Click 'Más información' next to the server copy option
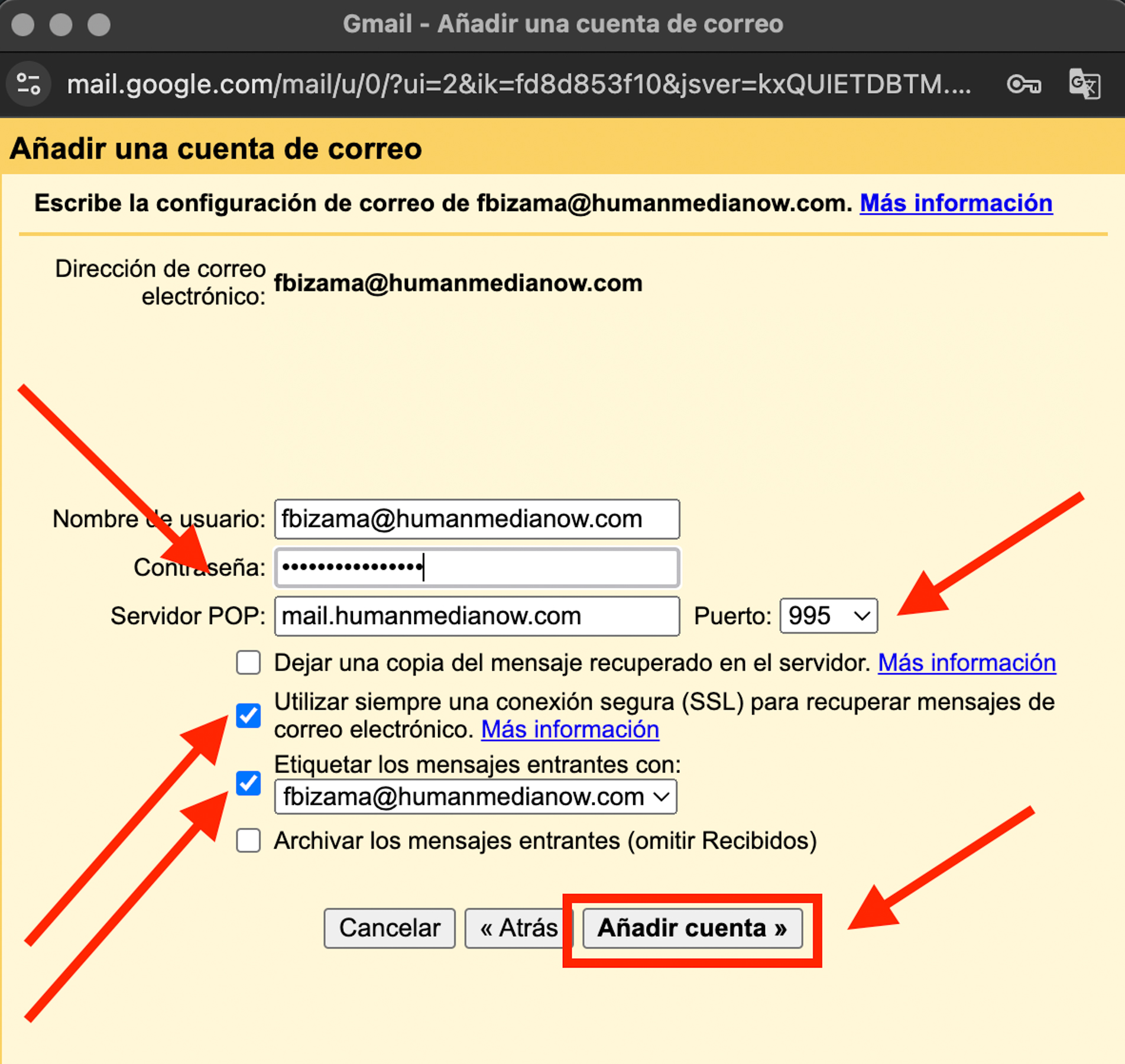Image resolution: width=1125 pixels, height=1064 pixels. [x=967, y=663]
